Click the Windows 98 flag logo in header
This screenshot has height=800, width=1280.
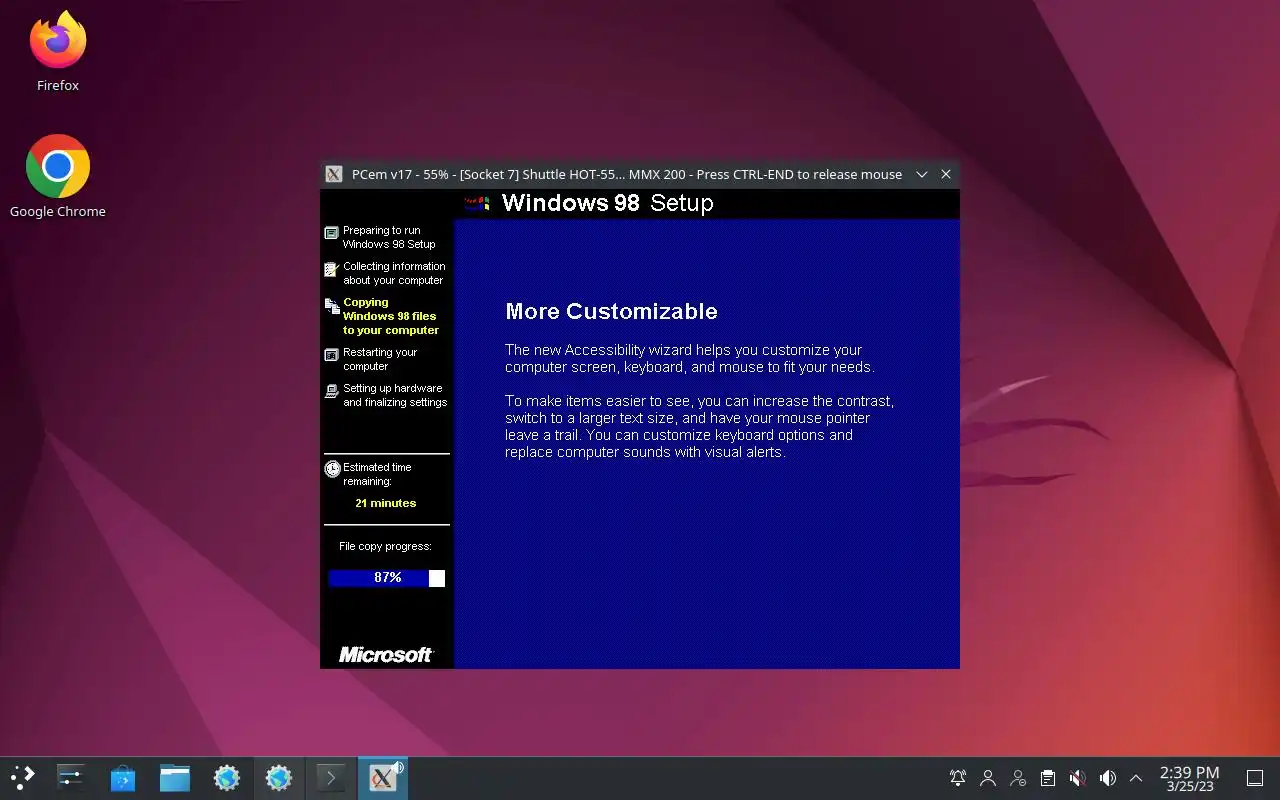click(478, 204)
